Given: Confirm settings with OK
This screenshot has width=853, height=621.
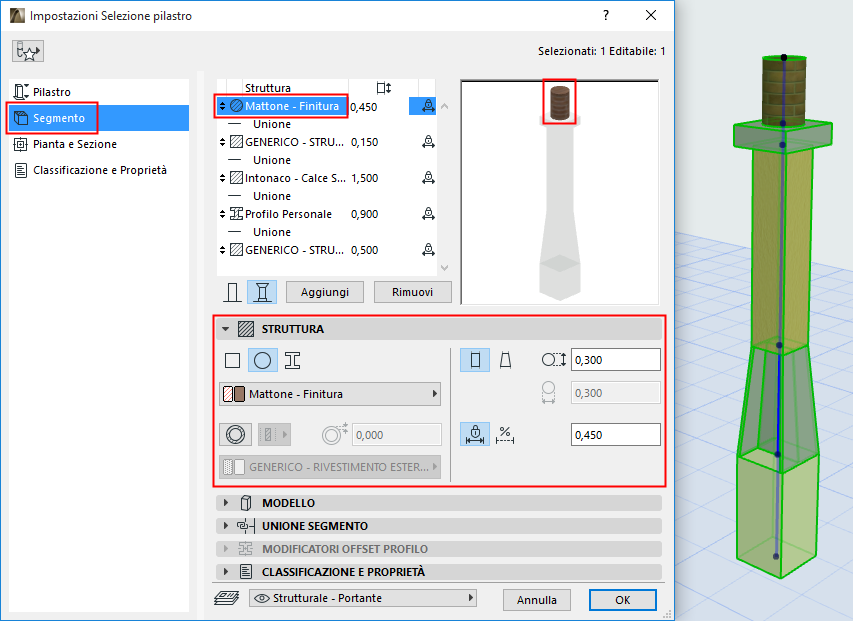Looking at the screenshot, I should (622, 600).
